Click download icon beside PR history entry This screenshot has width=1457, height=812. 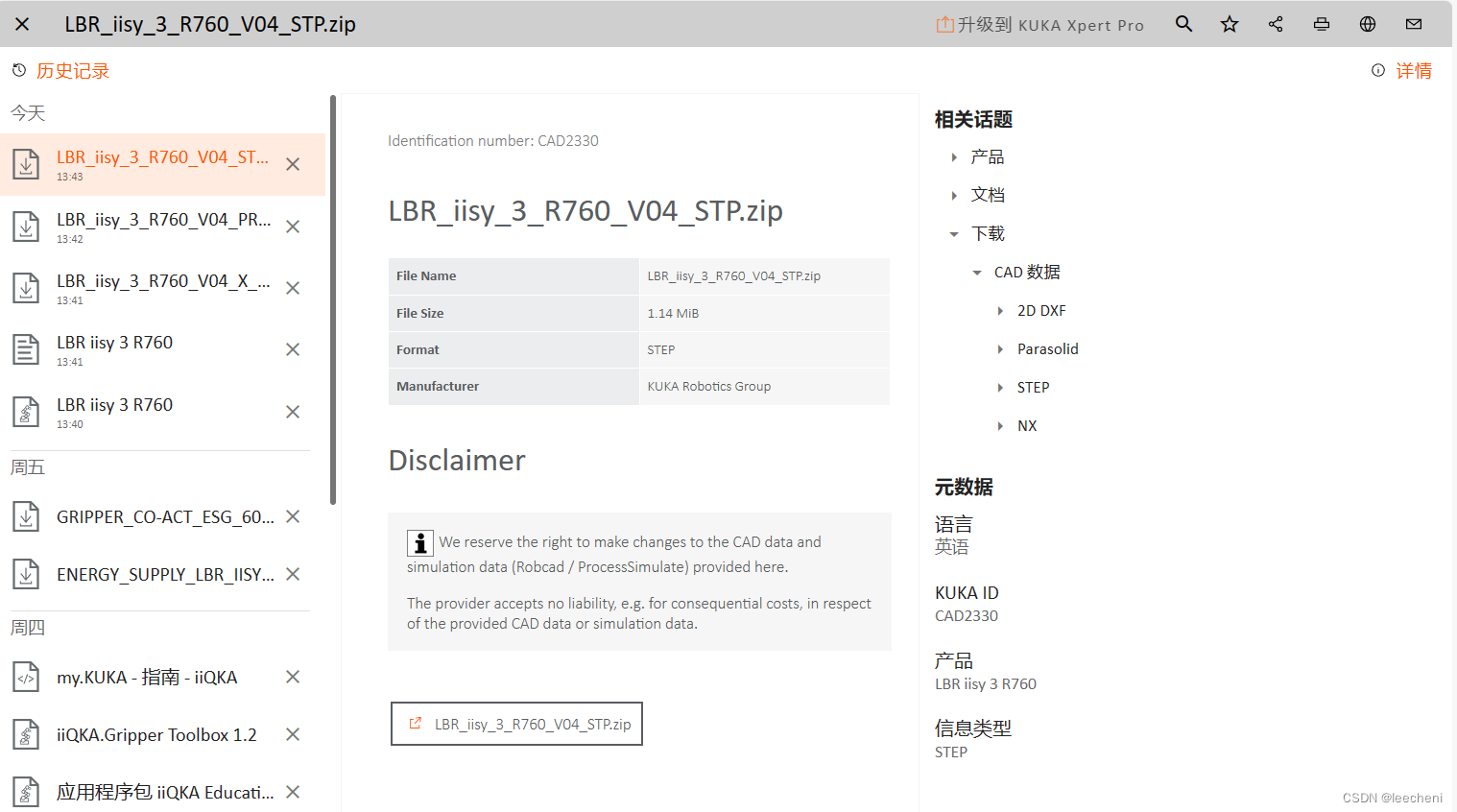point(26,227)
